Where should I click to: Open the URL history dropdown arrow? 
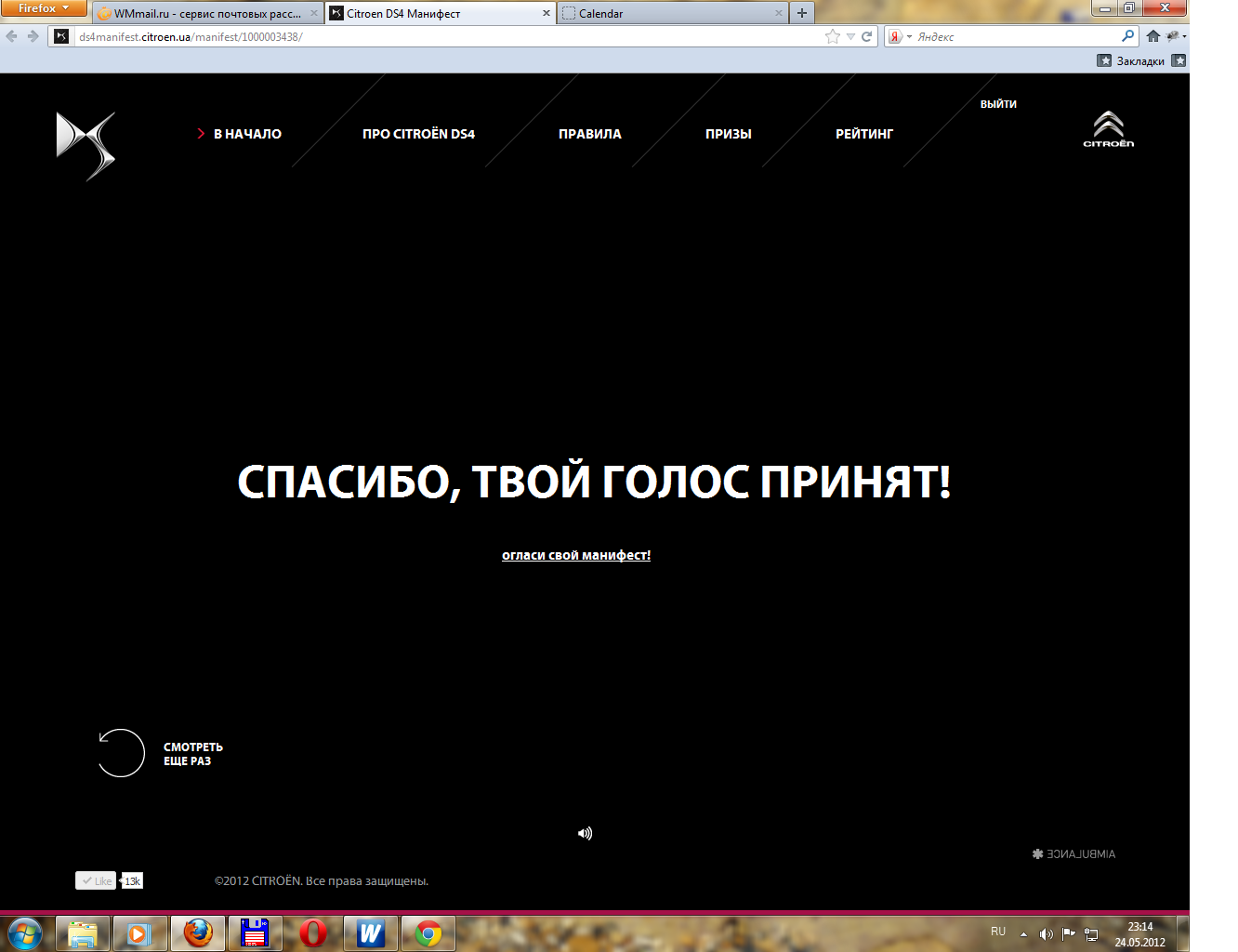pos(850,37)
